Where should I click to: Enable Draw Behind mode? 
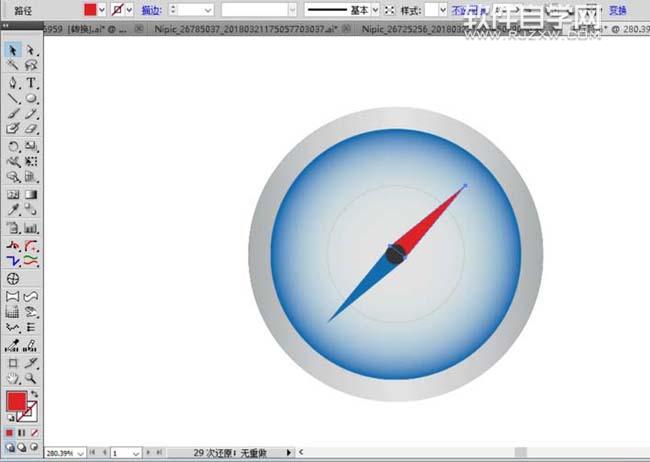click(x=22, y=447)
